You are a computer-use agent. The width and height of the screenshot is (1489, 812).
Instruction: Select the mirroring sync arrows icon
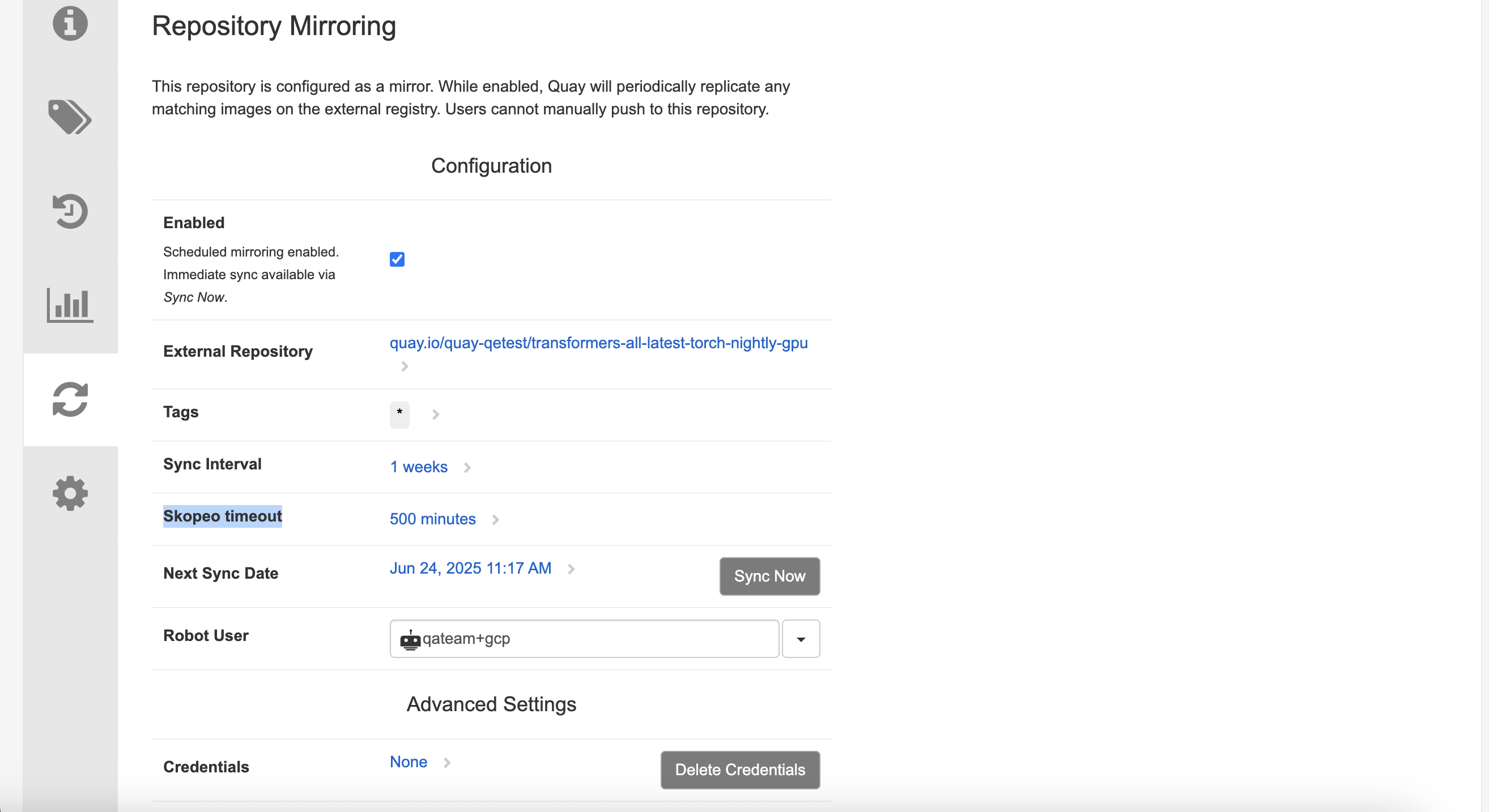pos(70,400)
